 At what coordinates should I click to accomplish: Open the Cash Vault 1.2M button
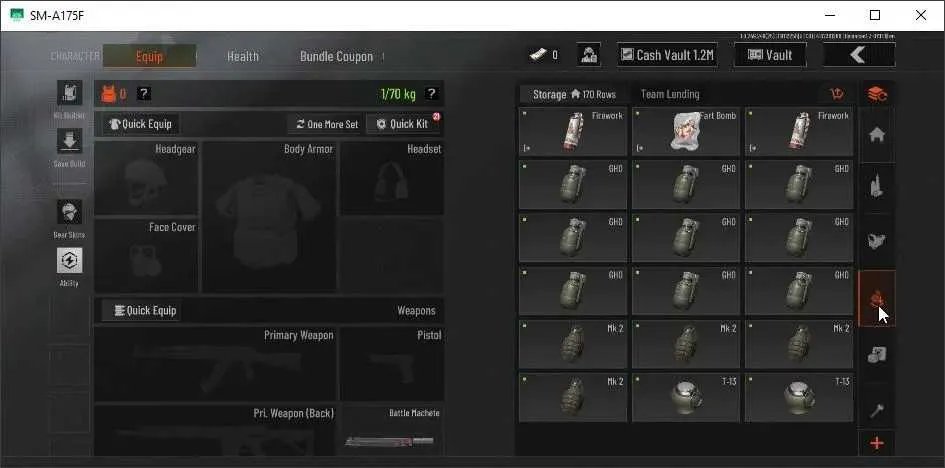(x=667, y=55)
